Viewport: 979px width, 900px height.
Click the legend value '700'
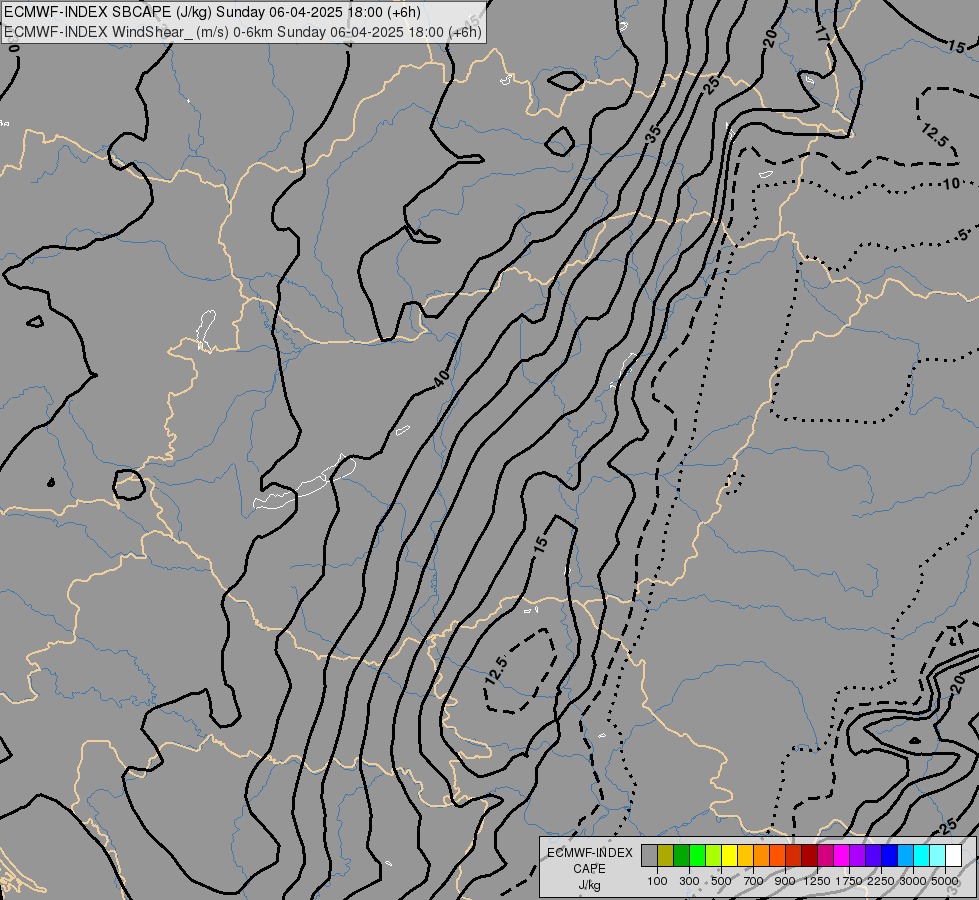click(x=754, y=881)
